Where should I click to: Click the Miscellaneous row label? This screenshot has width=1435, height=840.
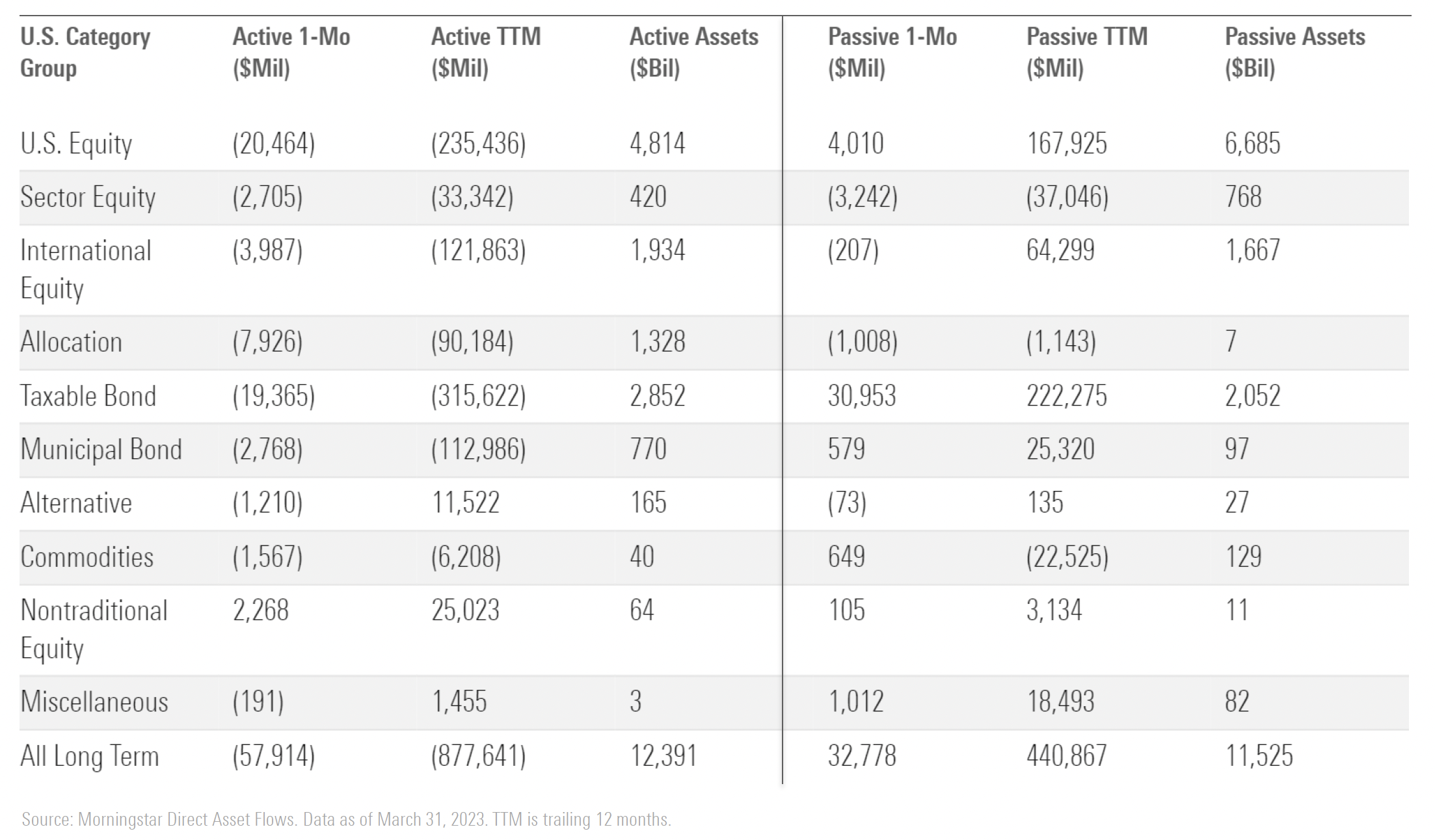point(94,702)
